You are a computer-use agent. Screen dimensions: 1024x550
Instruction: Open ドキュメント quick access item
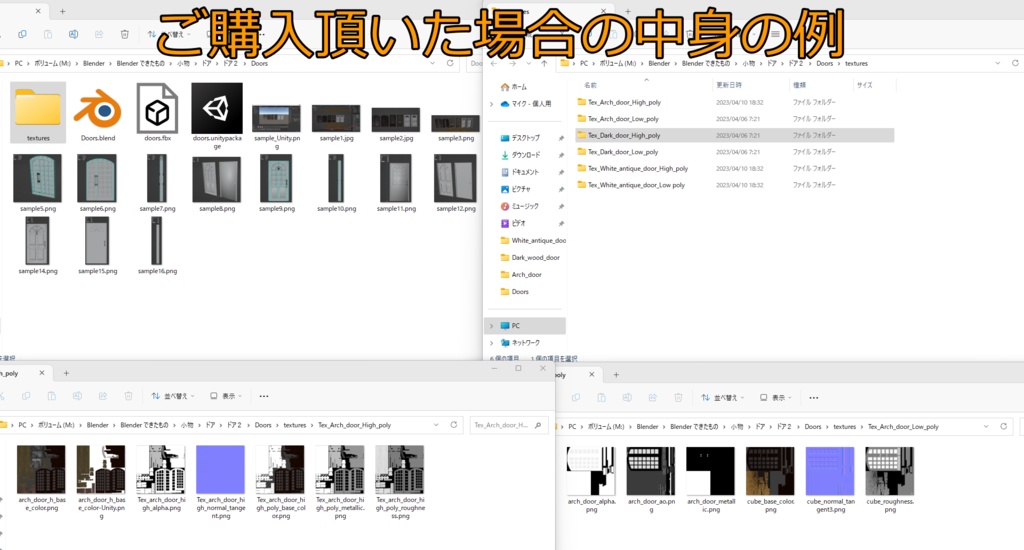click(x=520, y=172)
